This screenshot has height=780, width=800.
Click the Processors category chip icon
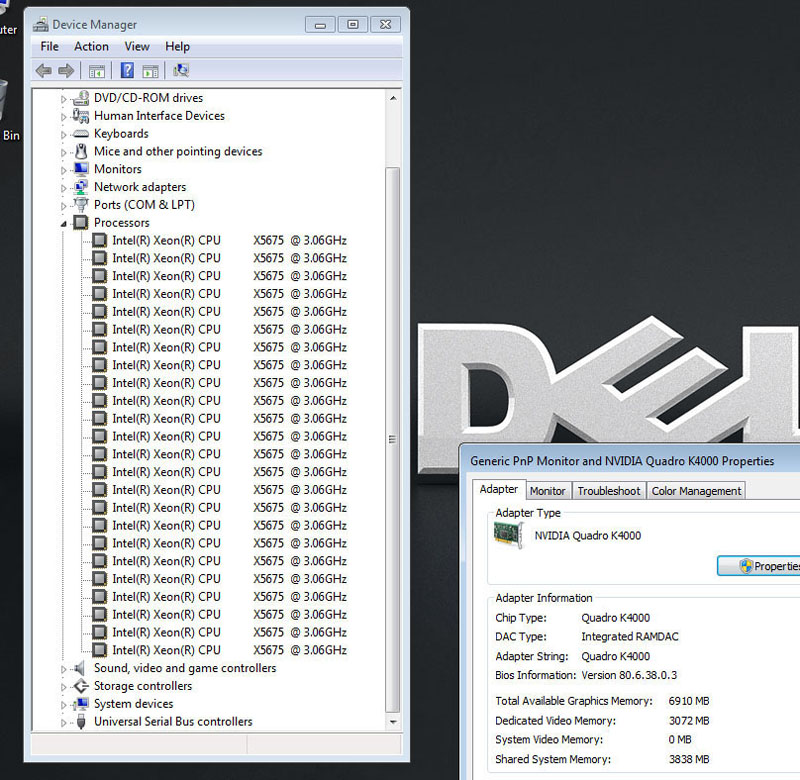point(81,222)
